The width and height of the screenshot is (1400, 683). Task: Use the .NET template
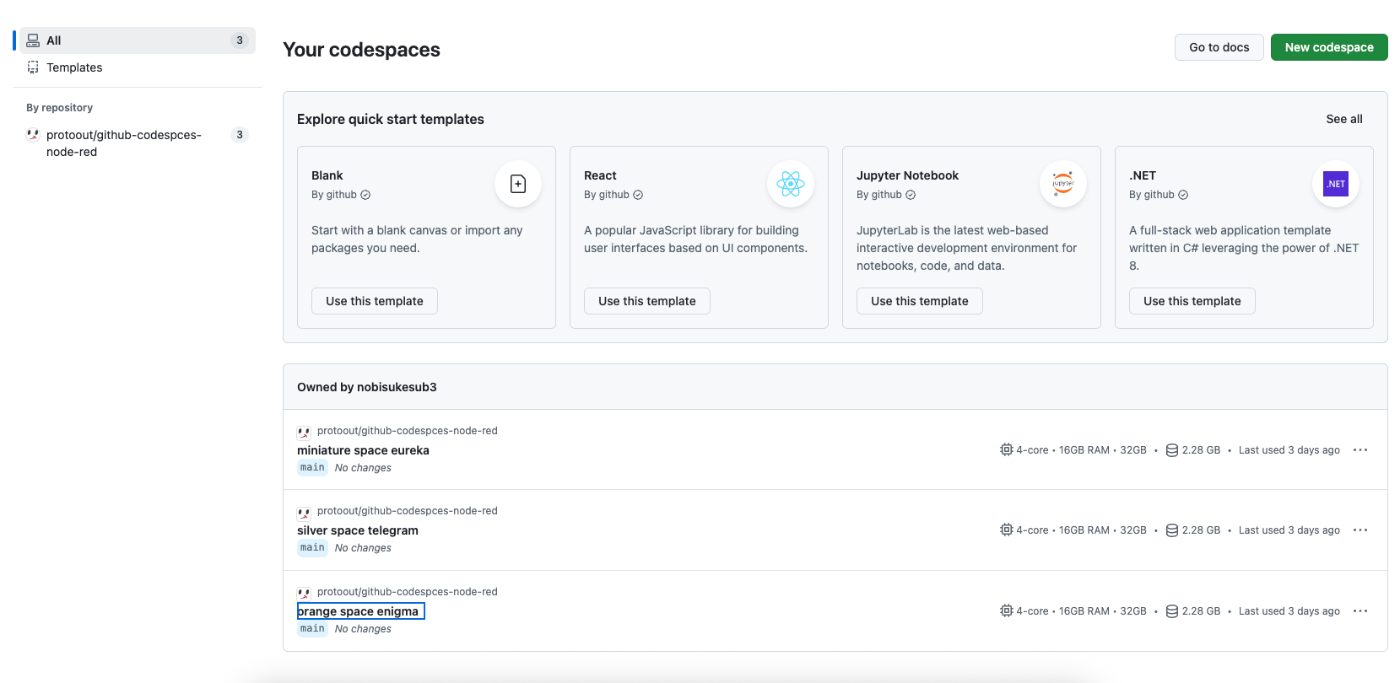click(x=1192, y=301)
